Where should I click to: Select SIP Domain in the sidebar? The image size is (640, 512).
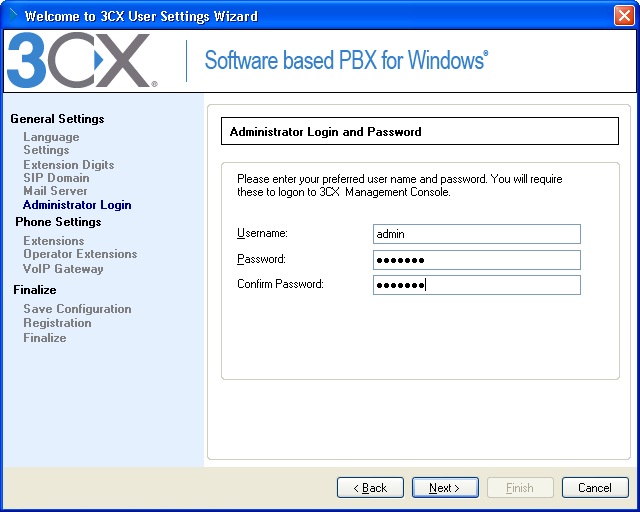[56, 178]
